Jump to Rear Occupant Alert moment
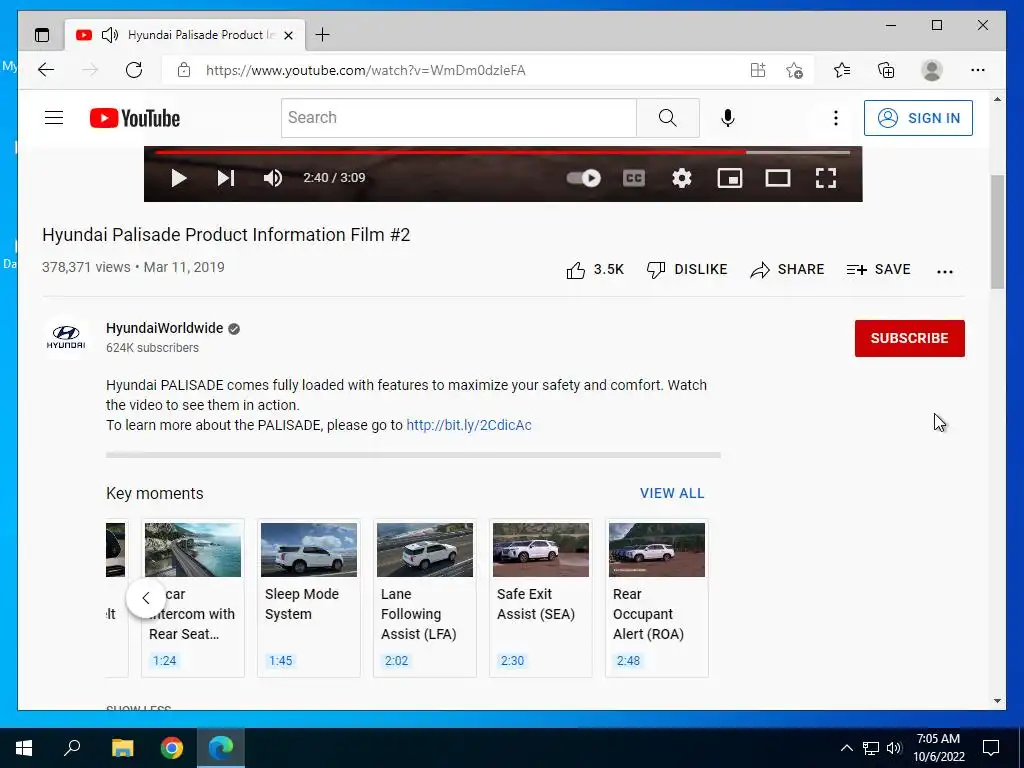Screen dimensions: 1024x768 pos(657,598)
